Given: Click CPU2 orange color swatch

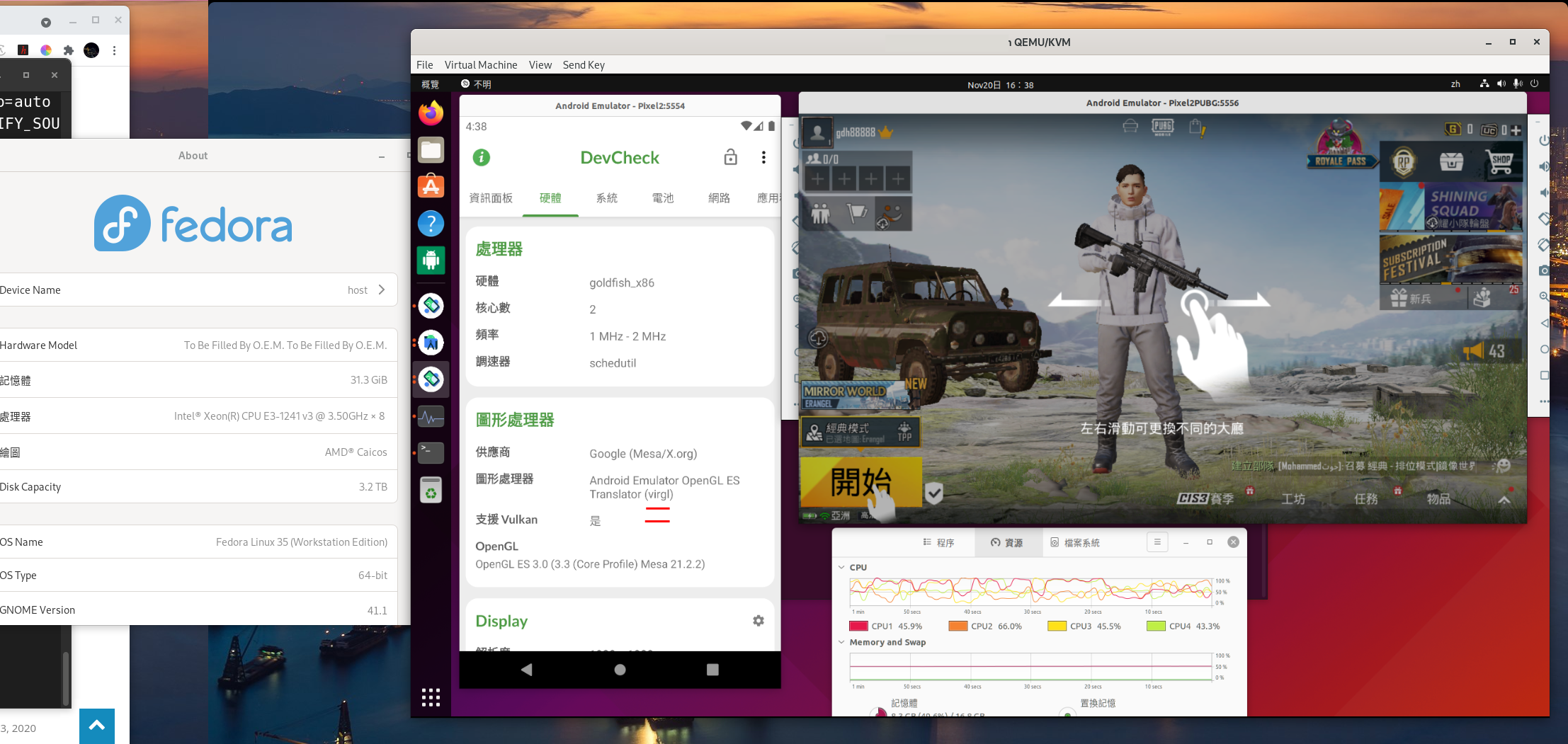Looking at the screenshot, I should (958, 626).
